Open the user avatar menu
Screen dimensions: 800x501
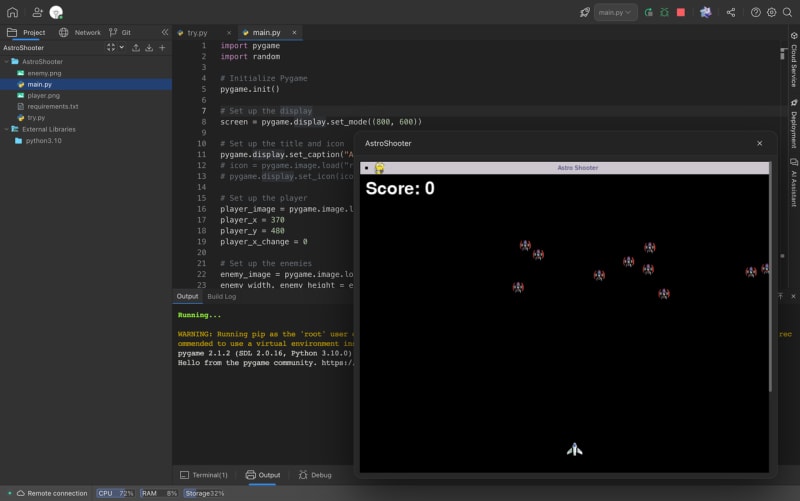click(56, 12)
